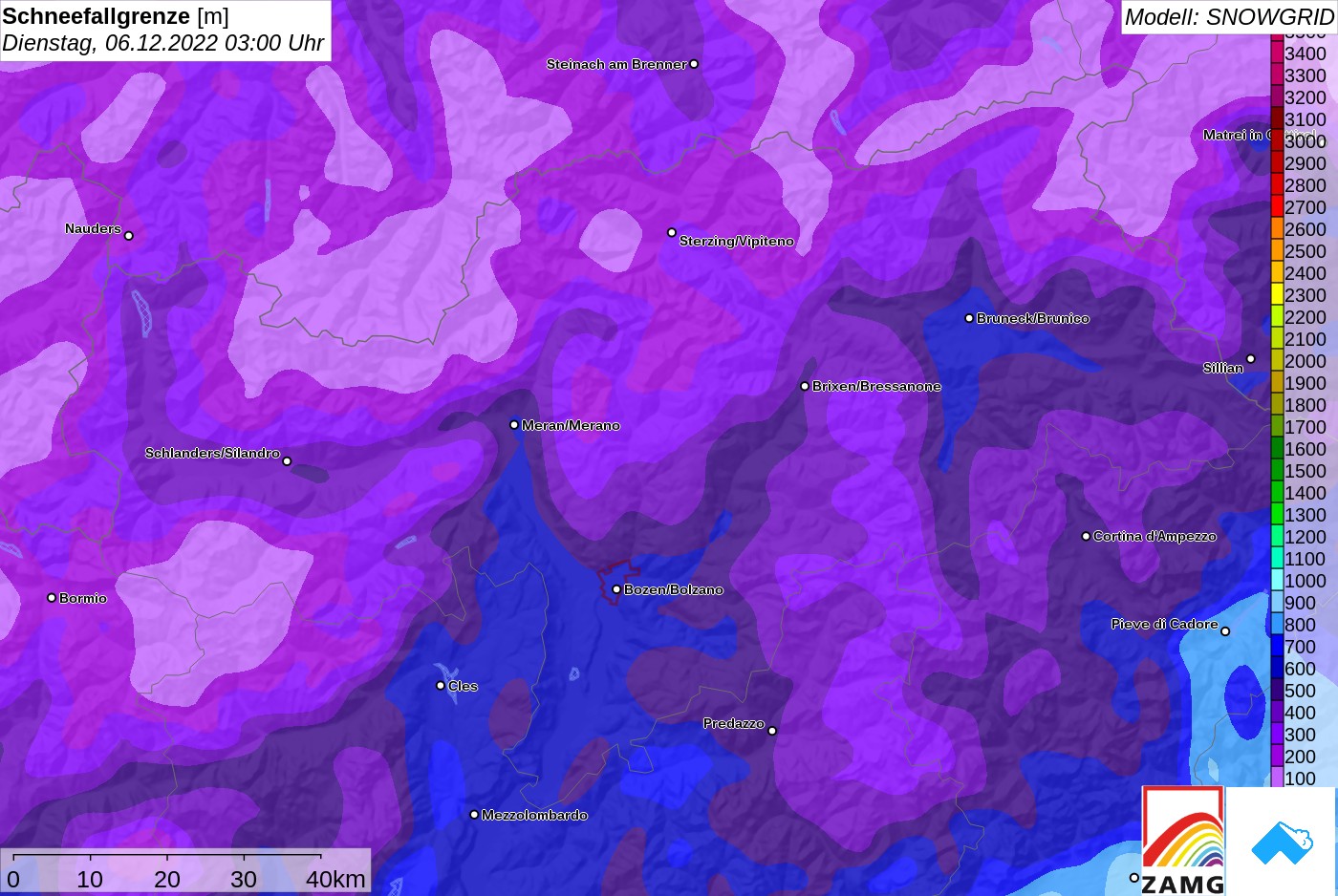The width and height of the screenshot is (1338, 896).
Task: Click the 30 scale bar label
Action: [x=244, y=879]
